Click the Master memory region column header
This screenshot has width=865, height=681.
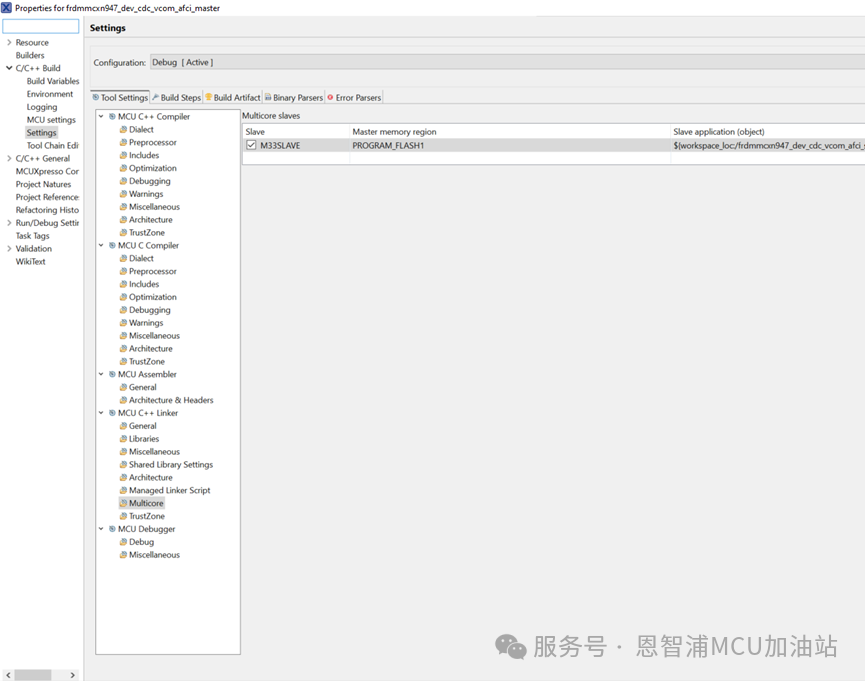pos(510,132)
